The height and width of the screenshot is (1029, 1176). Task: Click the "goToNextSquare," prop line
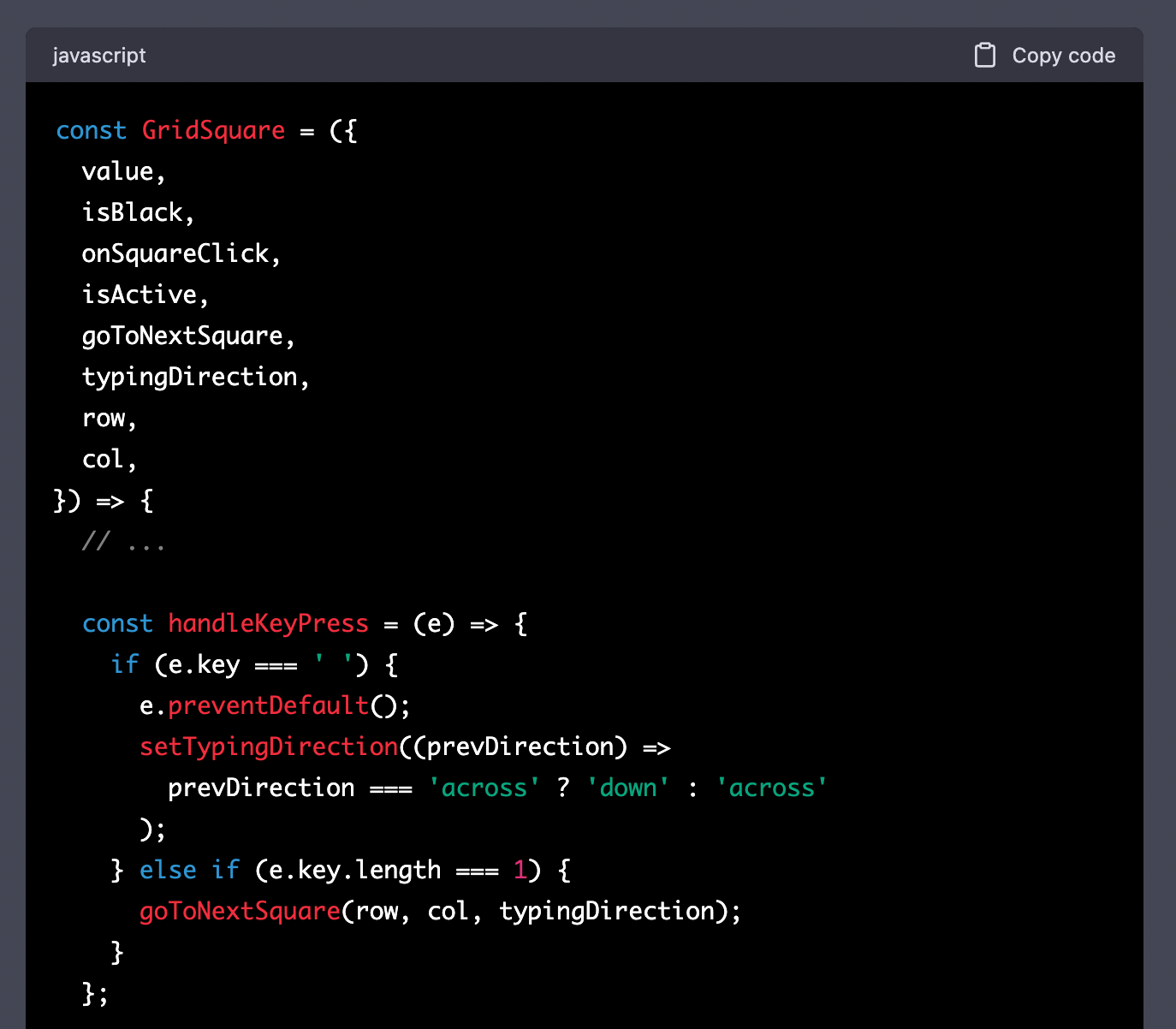pos(188,336)
